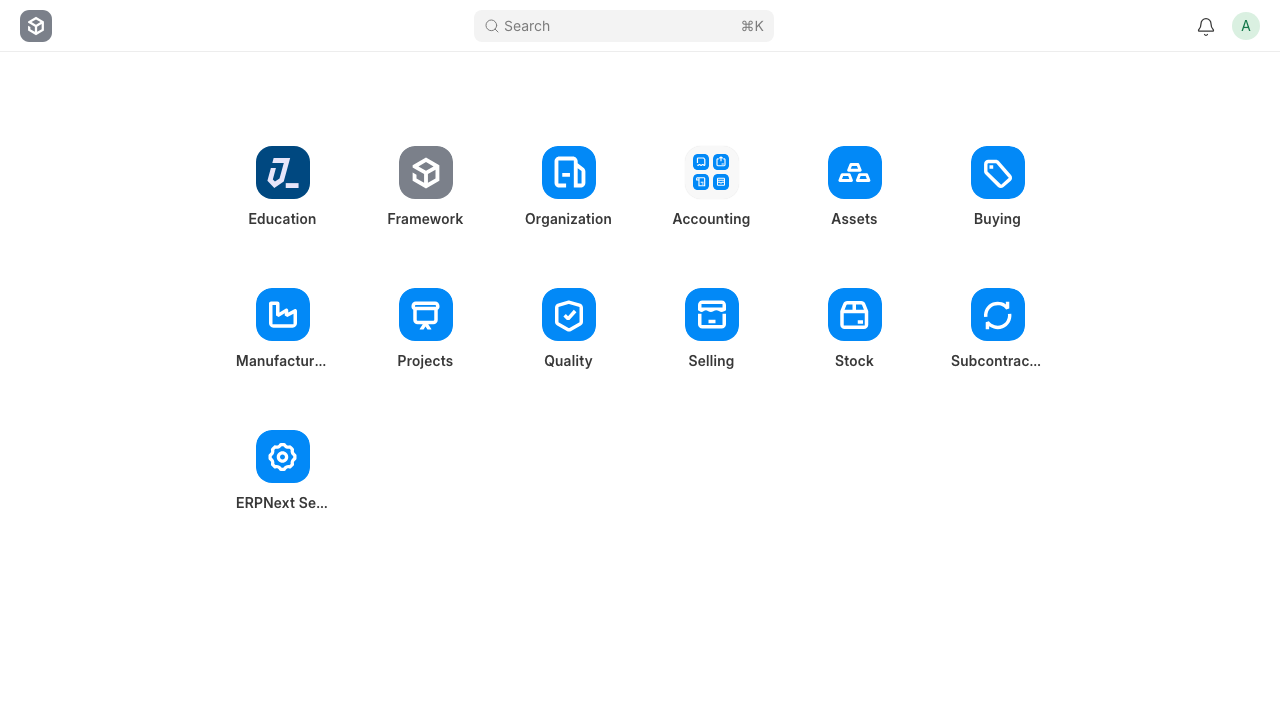Focus the Search bar
Viewport: 1280px width, 720px height.
coord(624,26)
